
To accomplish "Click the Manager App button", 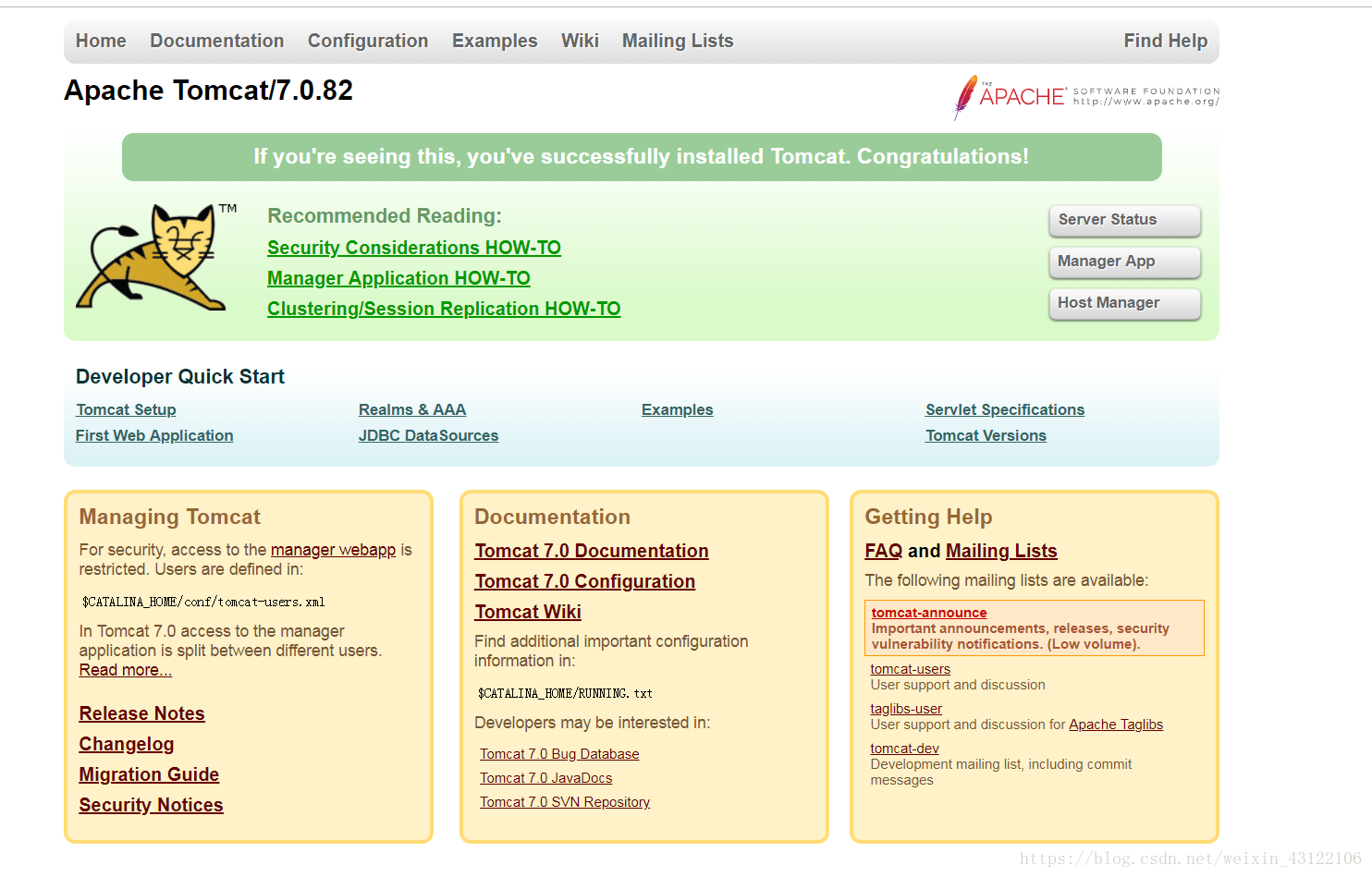I will click(1125, 262).
